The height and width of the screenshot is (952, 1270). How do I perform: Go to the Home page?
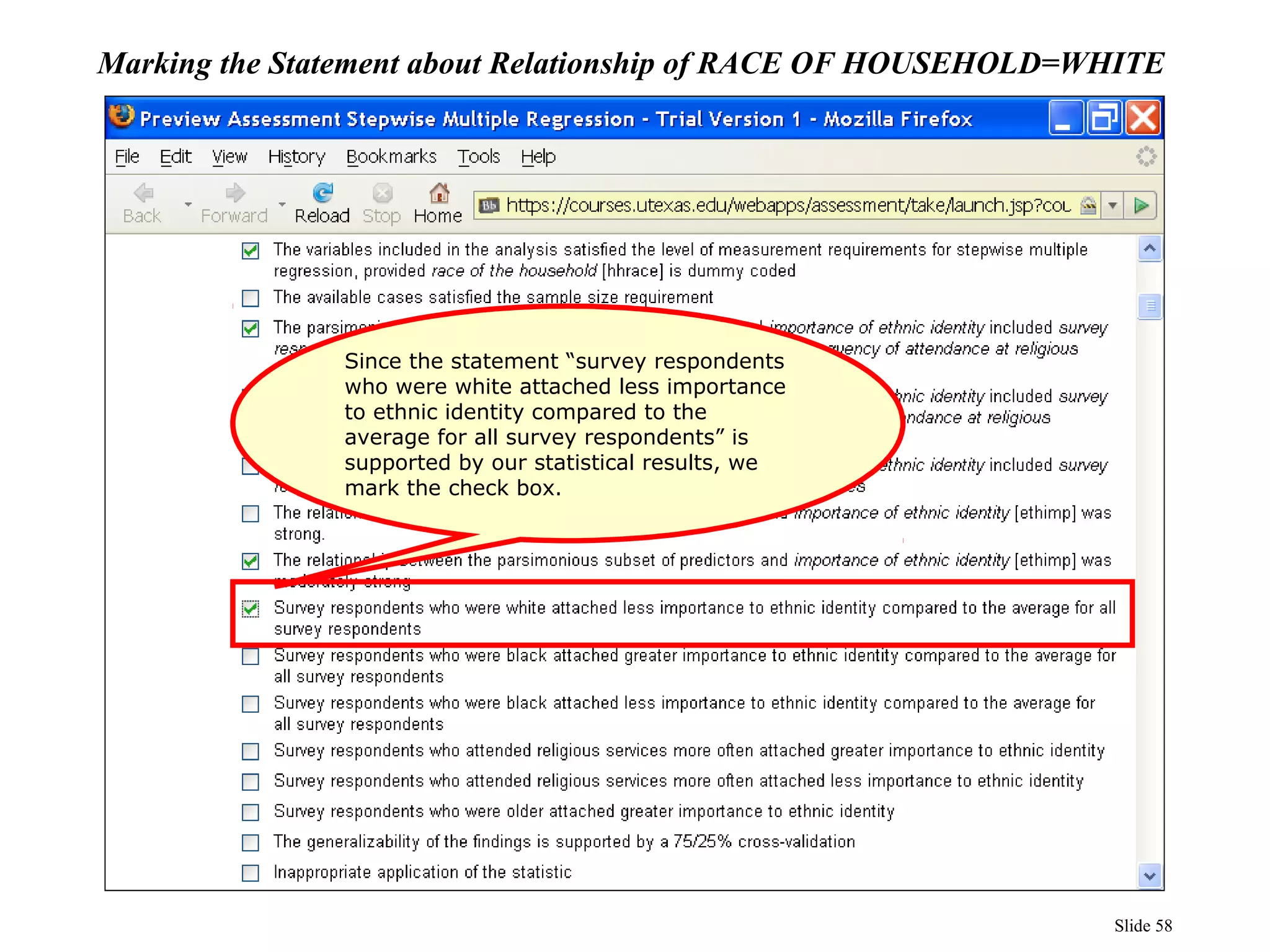(438, 203)
